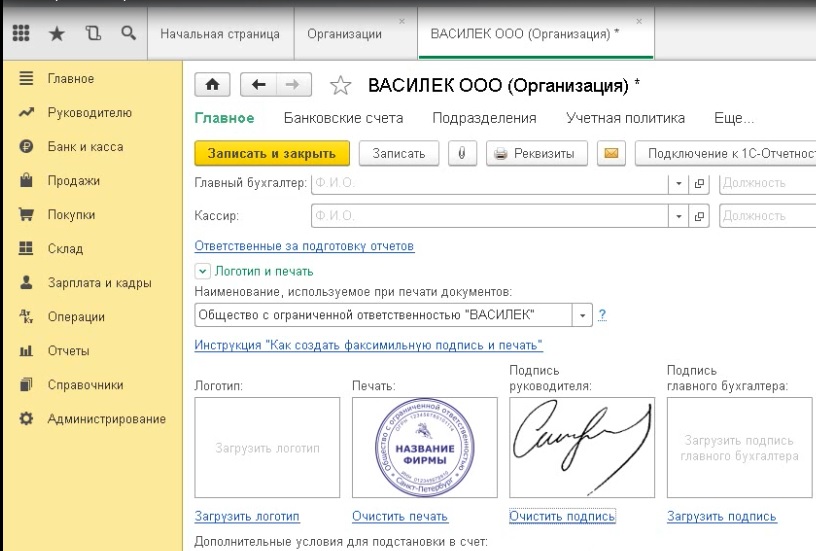Screen dimensions: 816x551
Task: Open Ответственные за подготовку отчетов link
Action: coord(304,246)
